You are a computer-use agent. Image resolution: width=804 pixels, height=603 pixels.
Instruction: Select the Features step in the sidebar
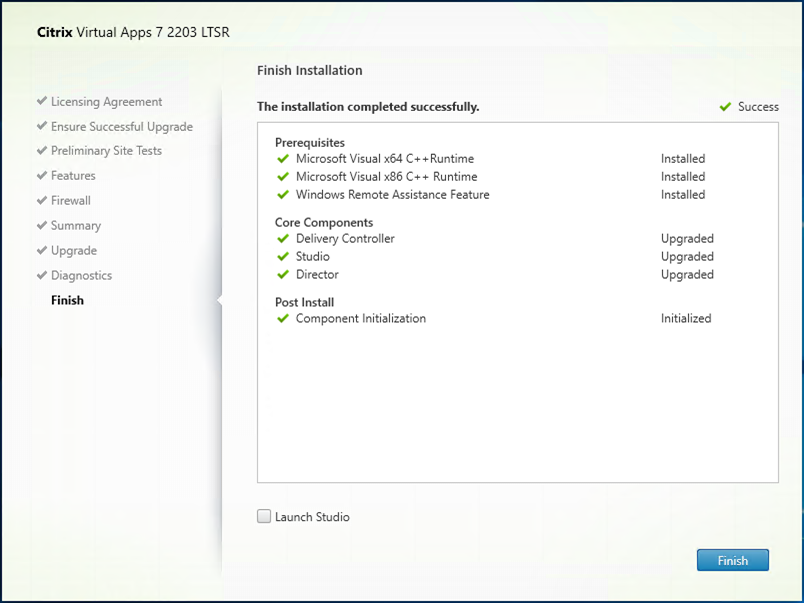pyautogui.click(x=73, y=175)
